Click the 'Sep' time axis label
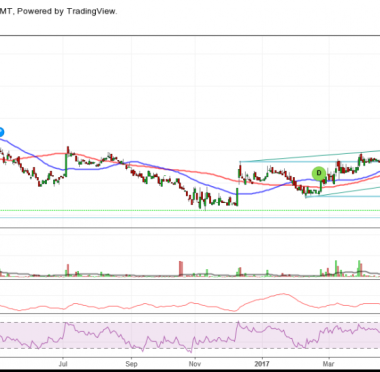This screenshot has height=372, width=380. tap(131, 363)
